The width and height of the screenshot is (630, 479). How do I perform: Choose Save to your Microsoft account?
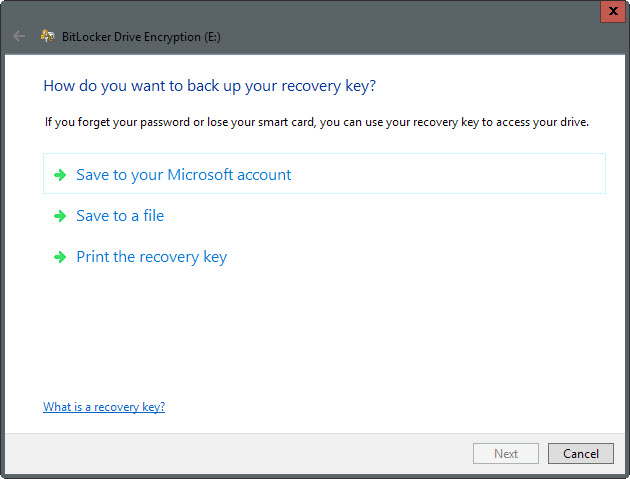coord(324,174)
